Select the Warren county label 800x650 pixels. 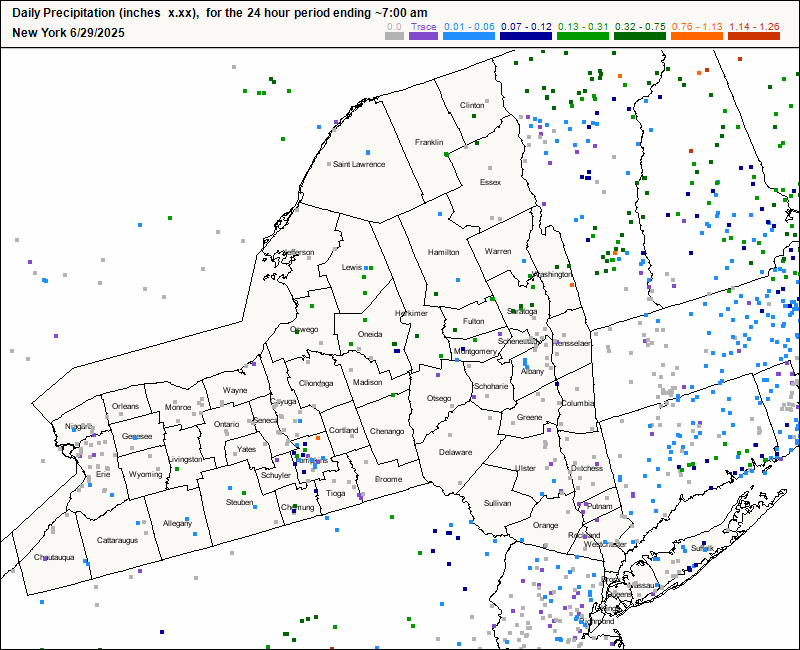(x=498, y=252)
